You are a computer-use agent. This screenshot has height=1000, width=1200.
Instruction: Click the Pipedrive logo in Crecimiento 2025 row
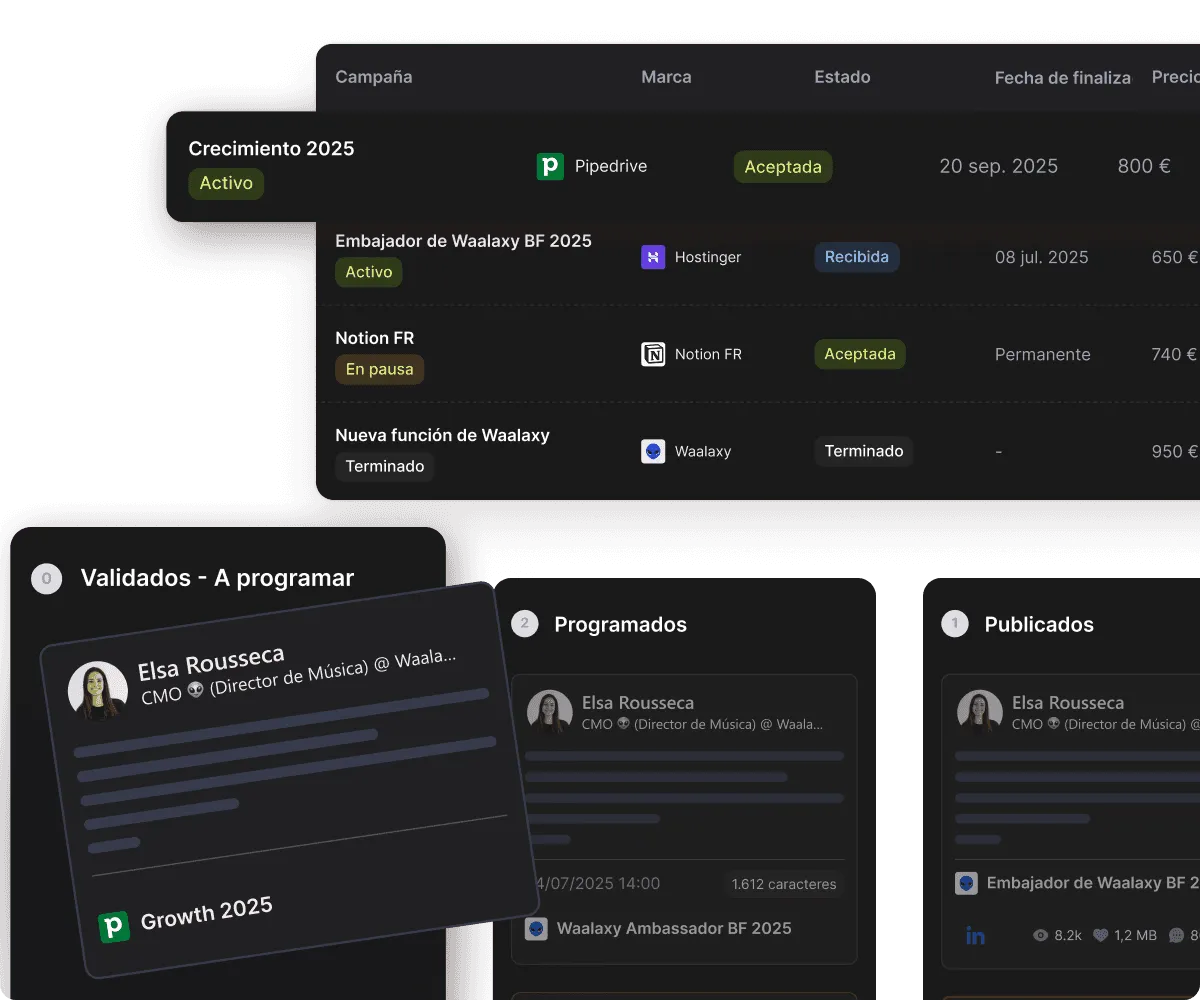[x=550, y=166]
